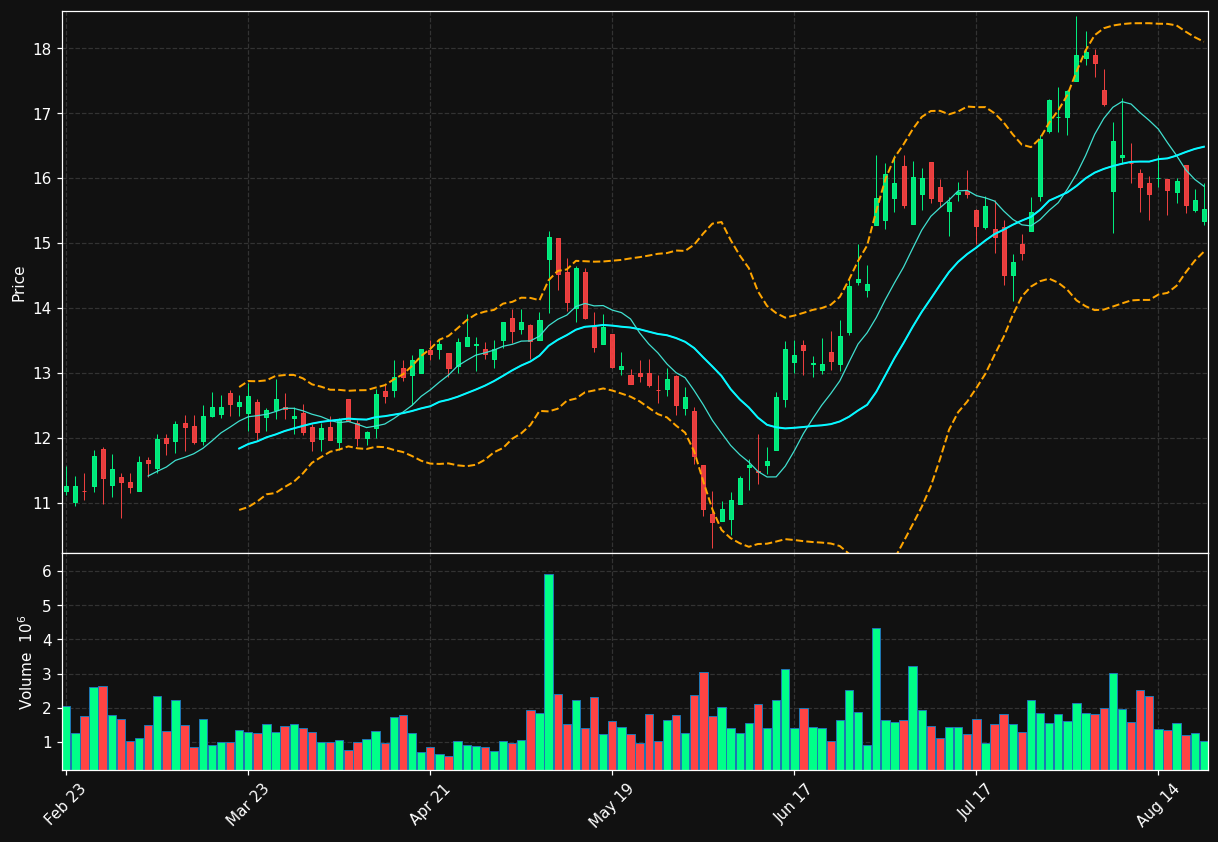Click the Jul 17 date label
The width and height of the screenshot is (1218, 842).
(x=976, y=805)
